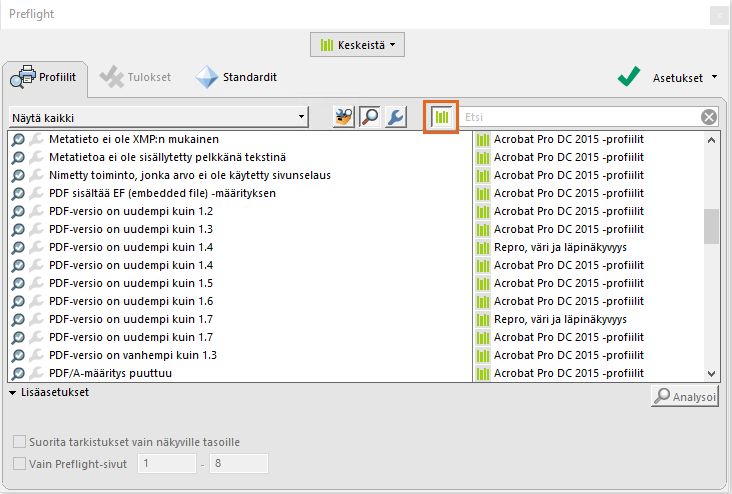732x494 pixels.
Task: Click magnifier icon of 'uudempi kuin 1.5' row
Action: (x=18, y=283)
